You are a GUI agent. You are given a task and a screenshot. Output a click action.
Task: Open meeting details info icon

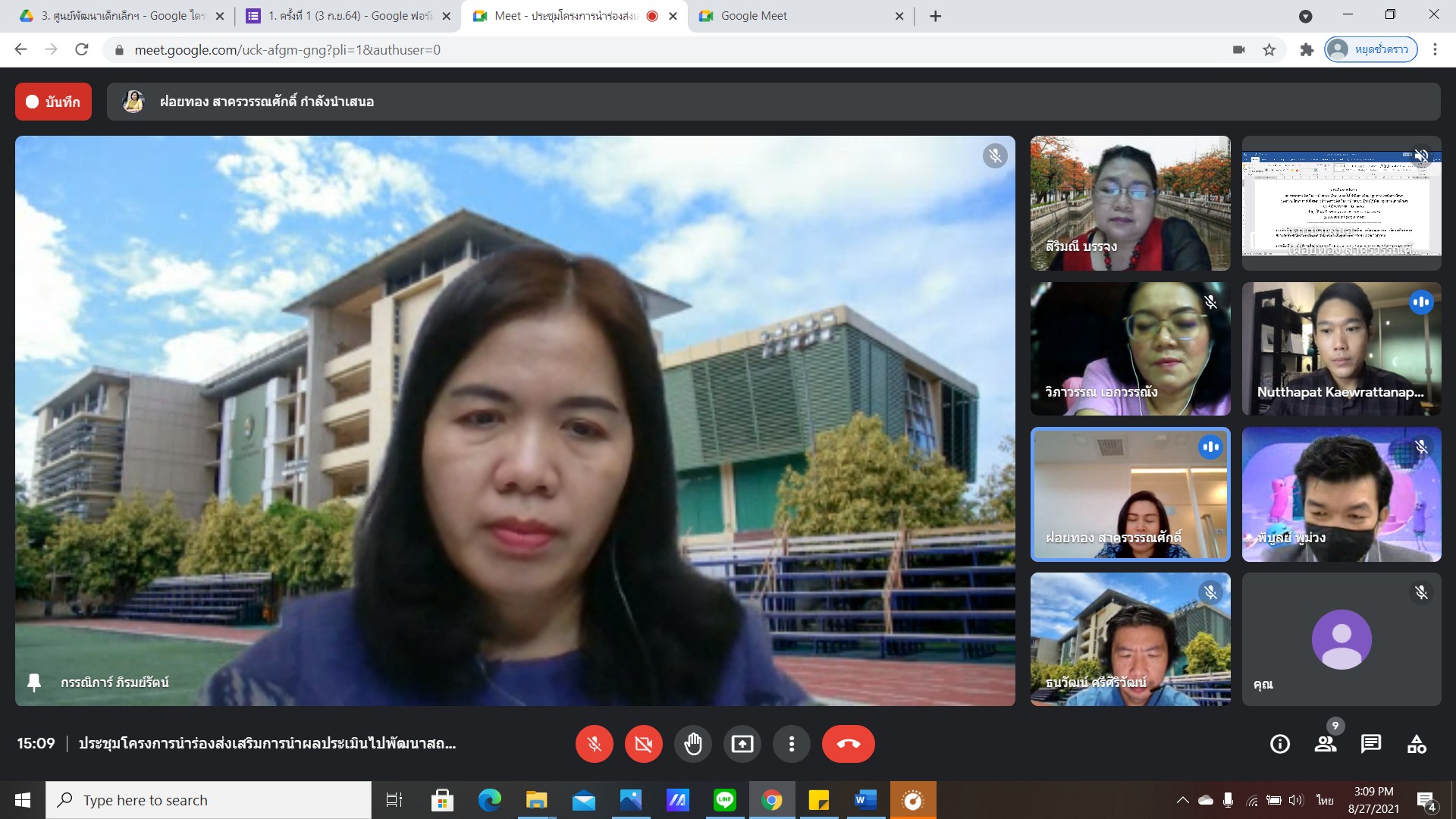click(x=1279, y=744)
